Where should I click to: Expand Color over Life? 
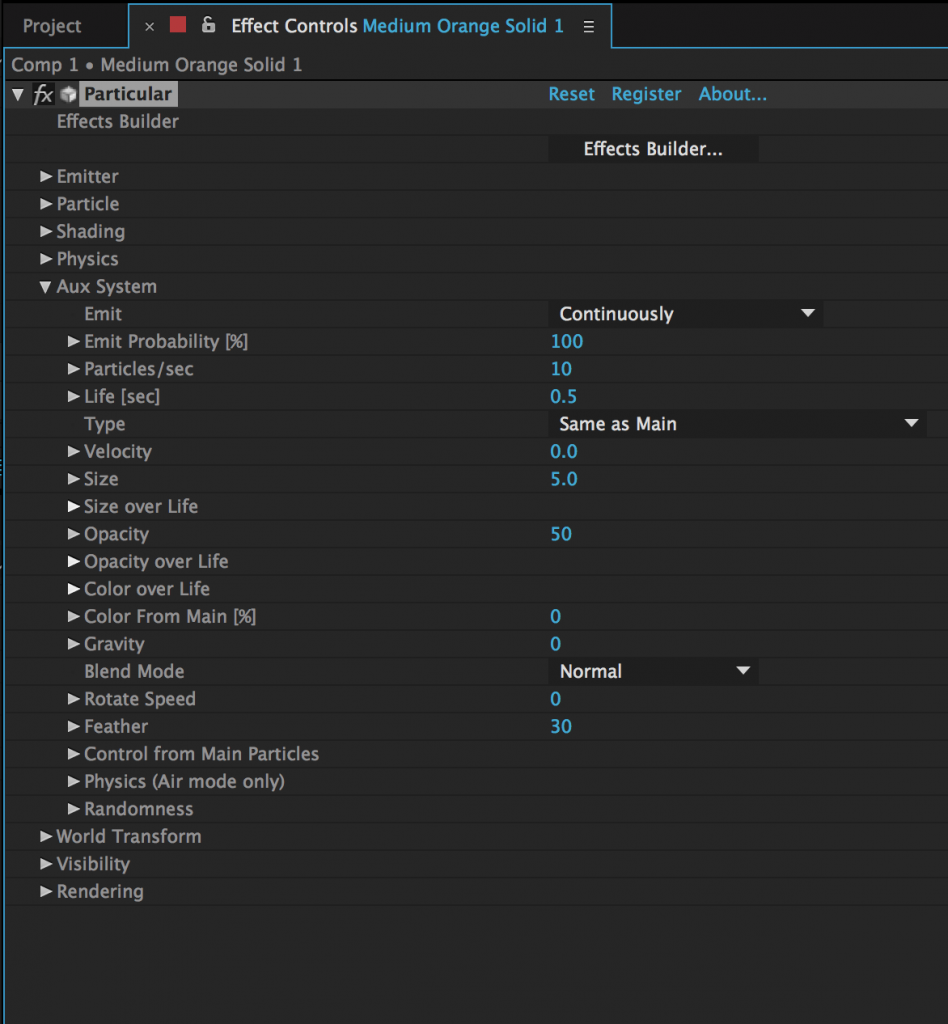73,588
